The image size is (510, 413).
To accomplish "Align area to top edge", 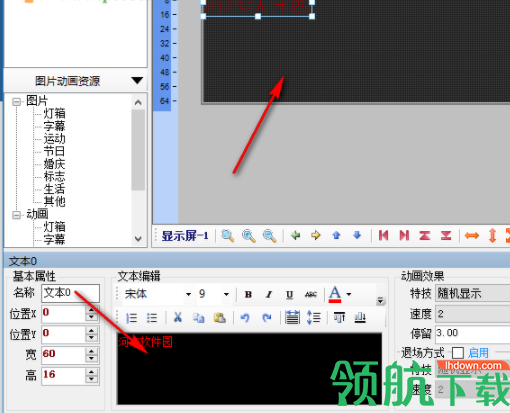I will 425,236.
